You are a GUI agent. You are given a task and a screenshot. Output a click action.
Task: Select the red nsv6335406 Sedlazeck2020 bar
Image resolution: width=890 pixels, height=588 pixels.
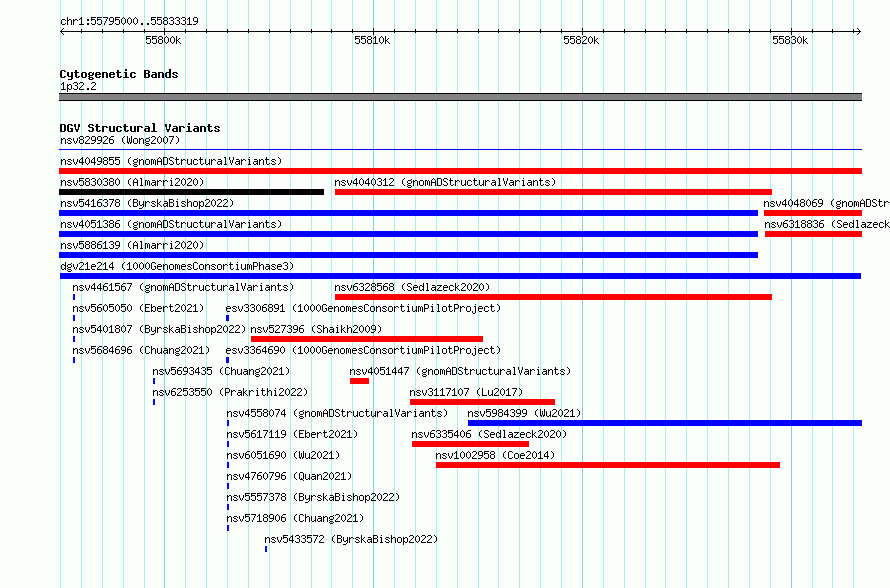(471, 444)
